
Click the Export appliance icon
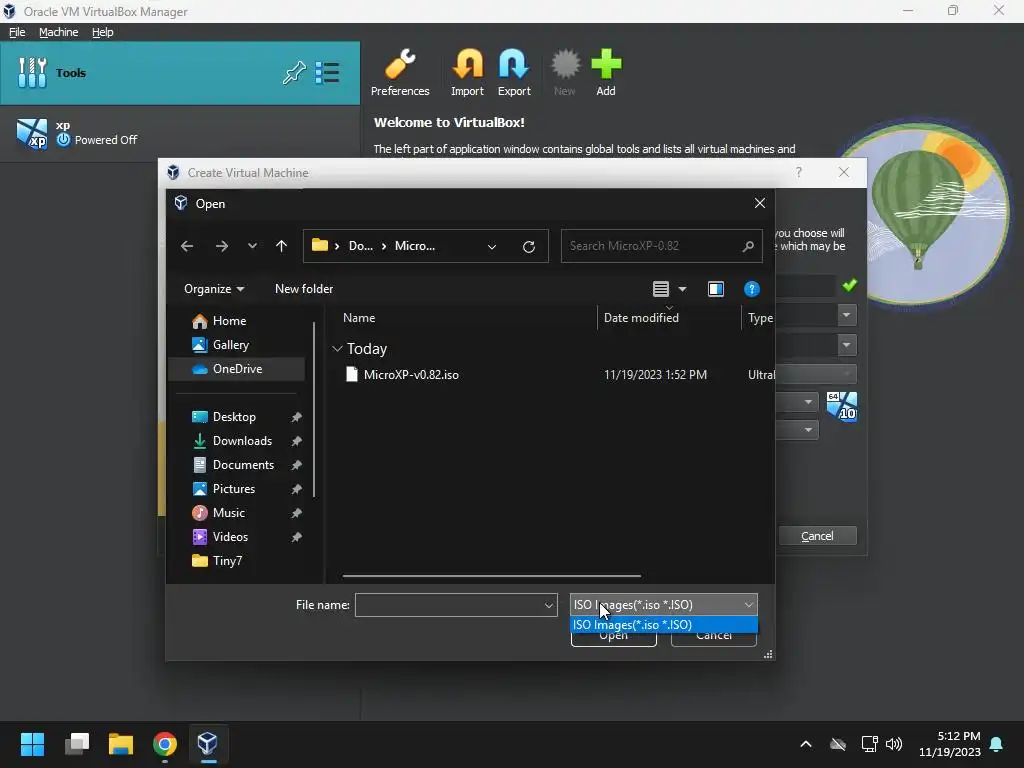pos(514,72)
